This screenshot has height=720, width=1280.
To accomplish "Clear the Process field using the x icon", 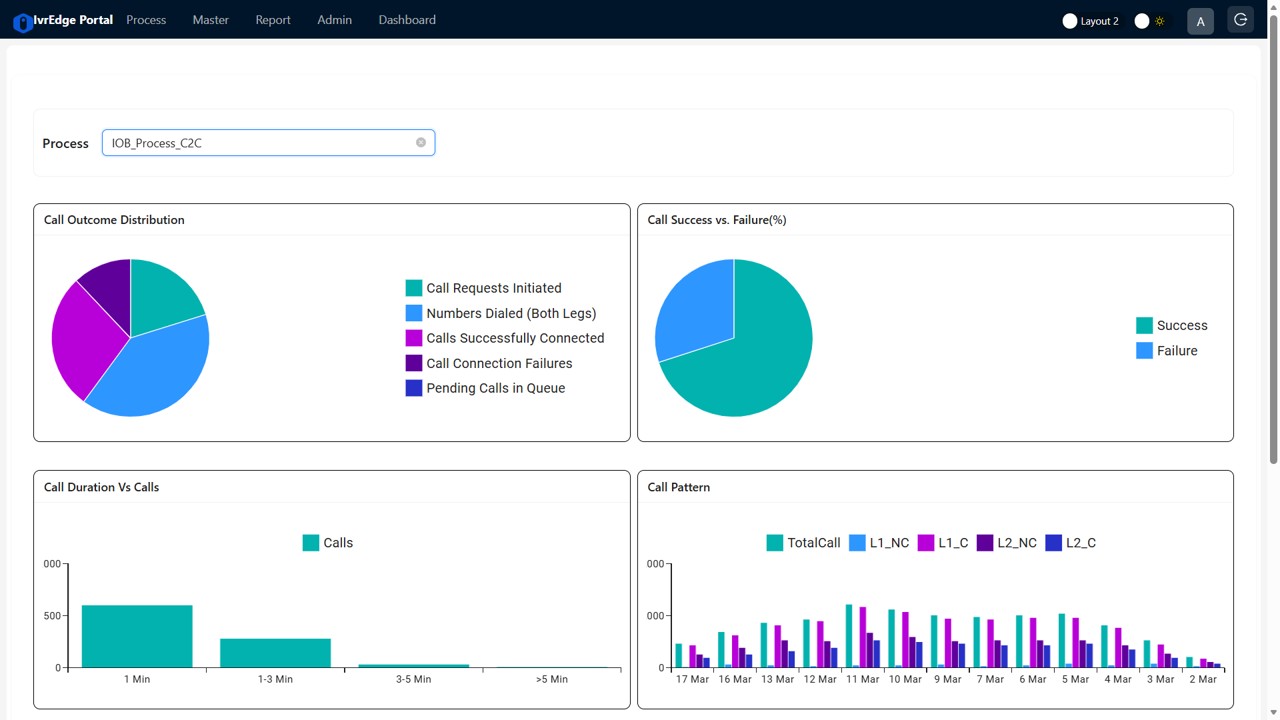I will click(421, 142).
